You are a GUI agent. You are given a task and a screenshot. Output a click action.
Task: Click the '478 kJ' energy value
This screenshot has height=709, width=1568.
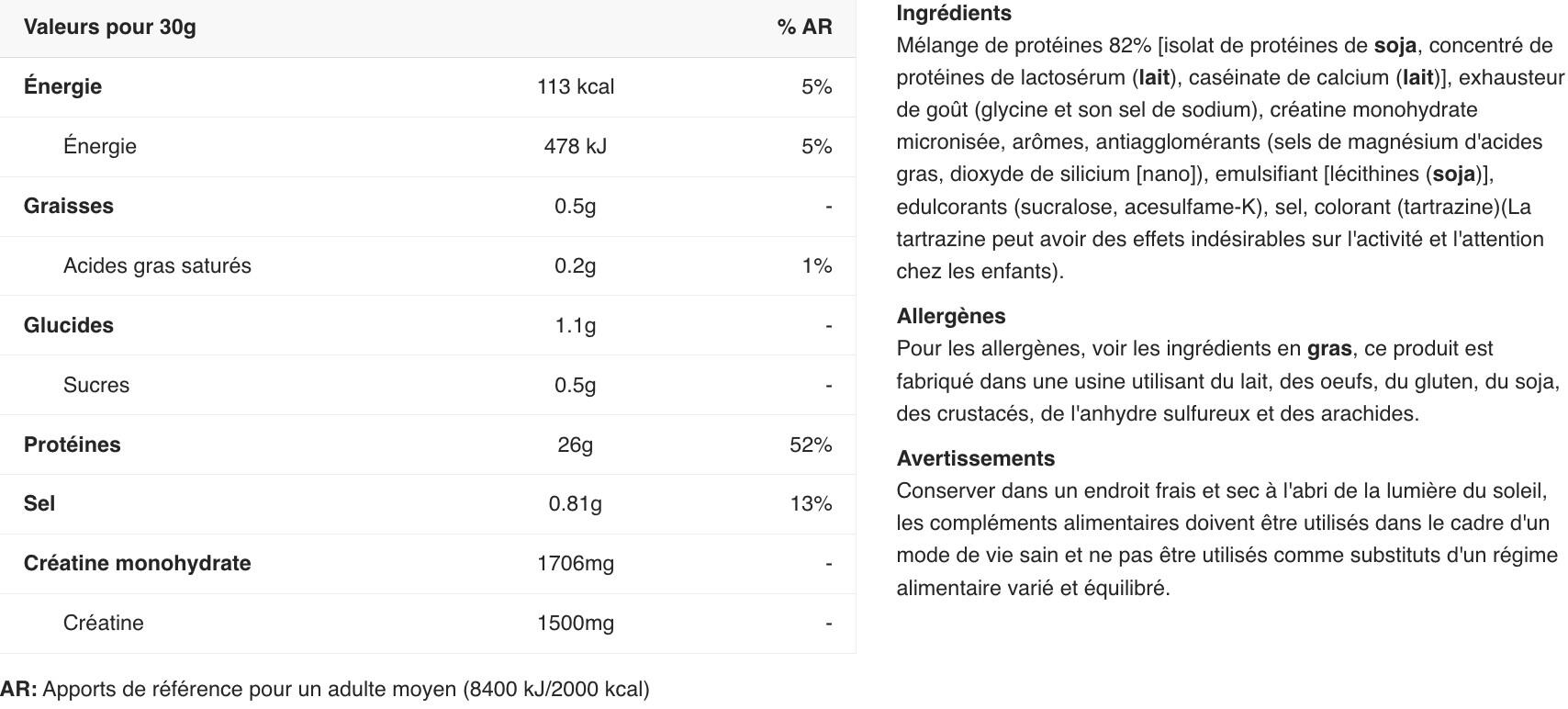576,146
